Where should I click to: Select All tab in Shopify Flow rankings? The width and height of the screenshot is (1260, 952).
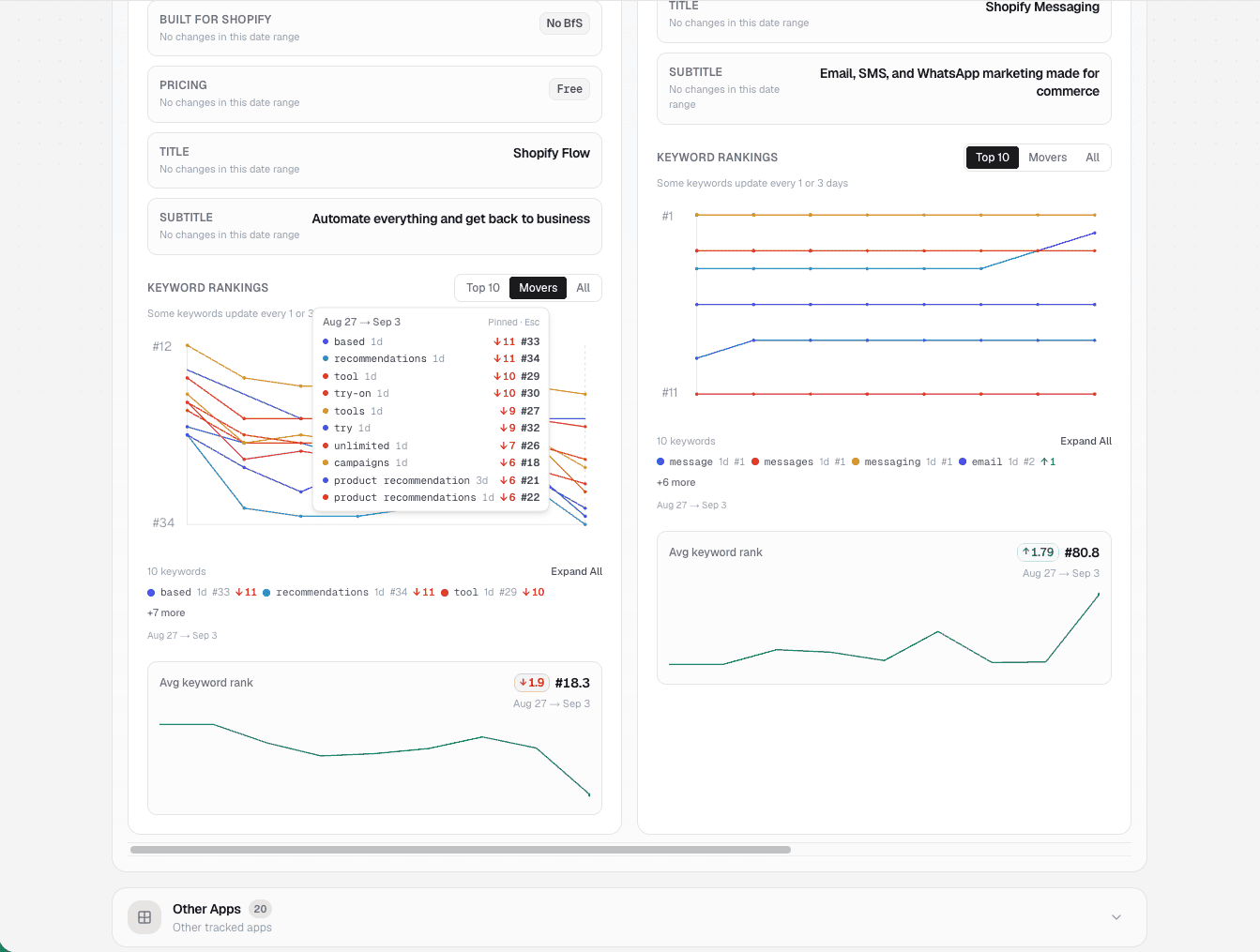(x=584, y=288)
